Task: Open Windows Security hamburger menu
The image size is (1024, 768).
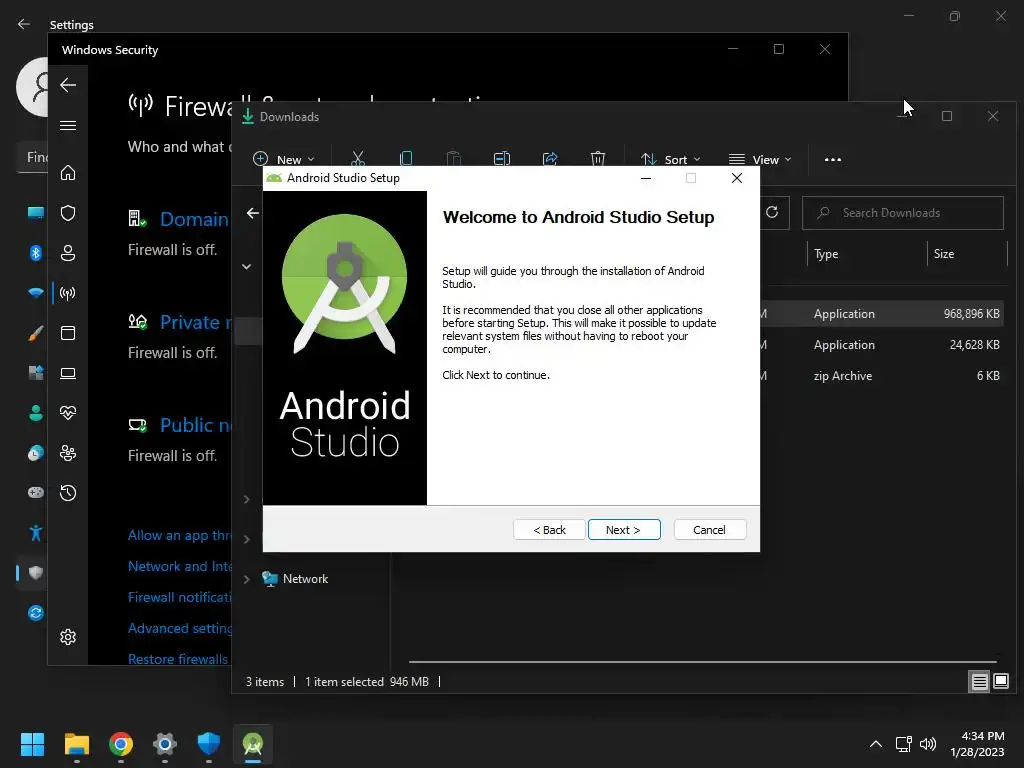Action: 68,125
